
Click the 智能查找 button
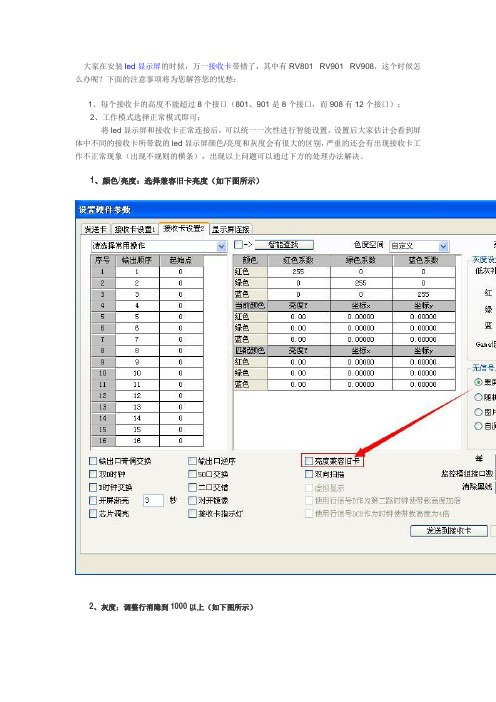(284, 244)
